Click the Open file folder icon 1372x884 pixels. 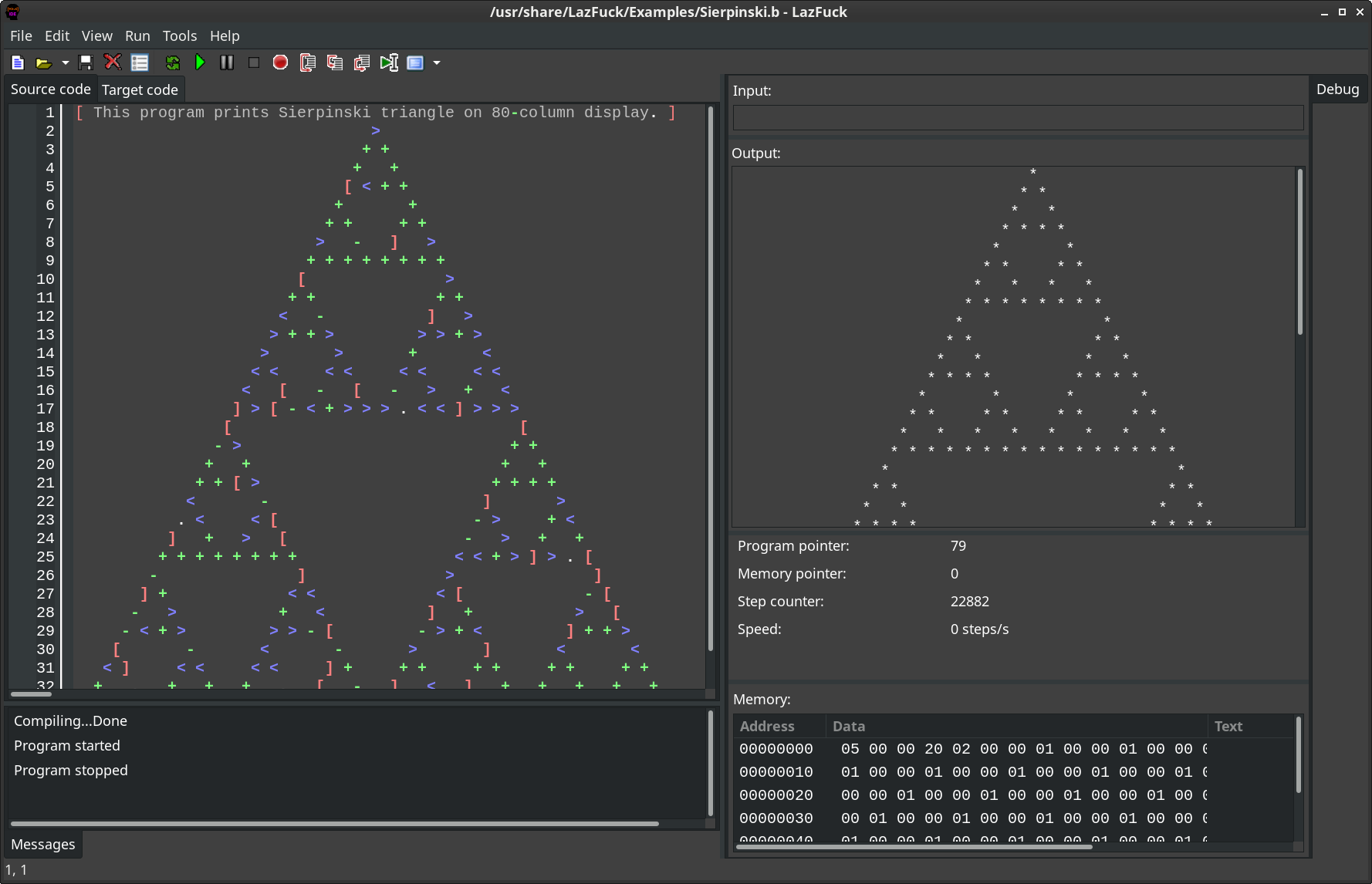[44, 62]
